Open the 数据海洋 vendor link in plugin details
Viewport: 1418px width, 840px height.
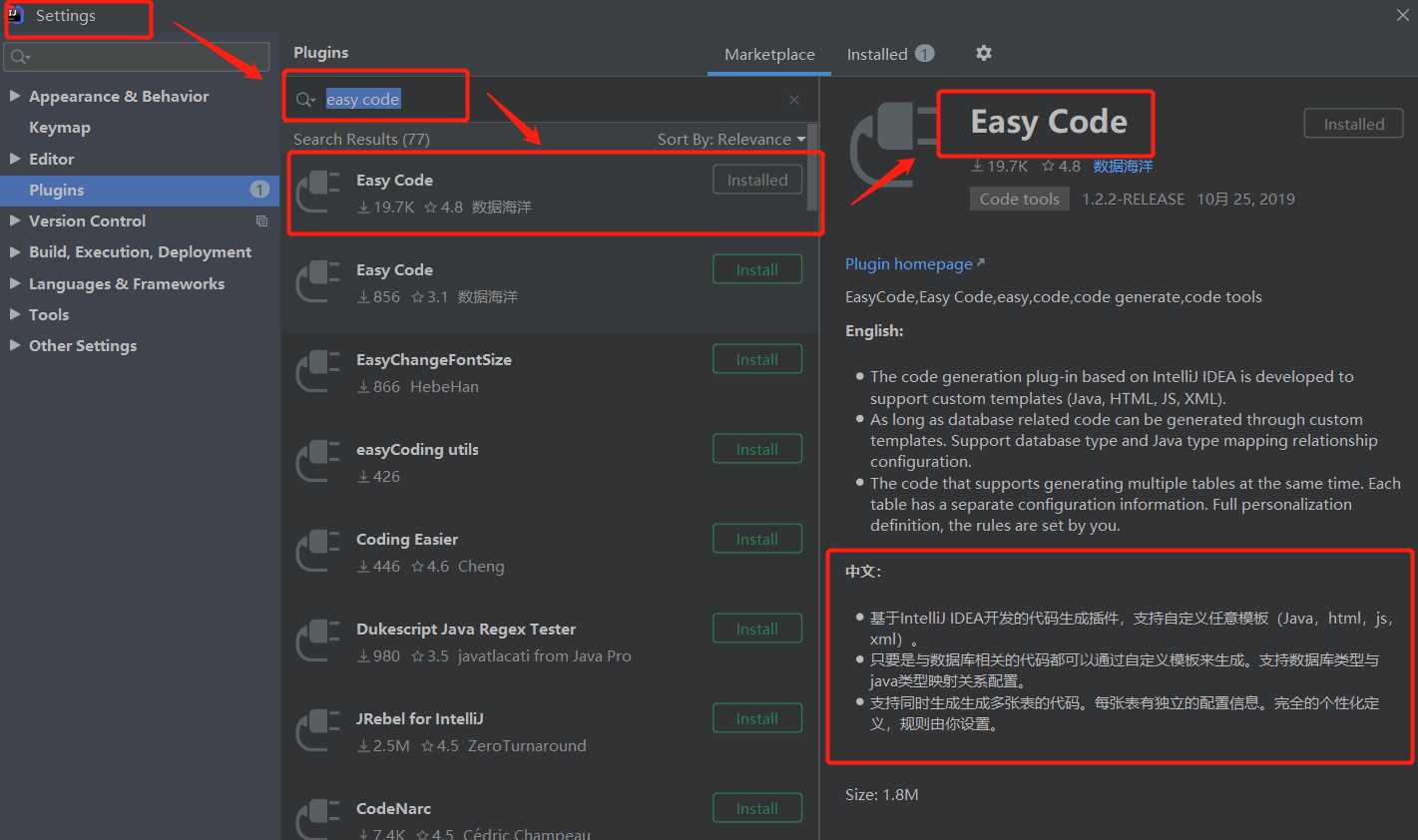click(x=1123, y=167)
